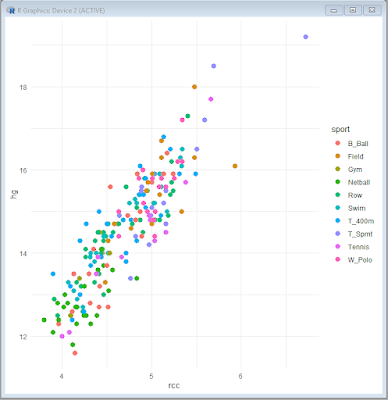This screenshot has height=400, width=388.
Task: Click the 'Row' legend label
Action: point(355,195)
